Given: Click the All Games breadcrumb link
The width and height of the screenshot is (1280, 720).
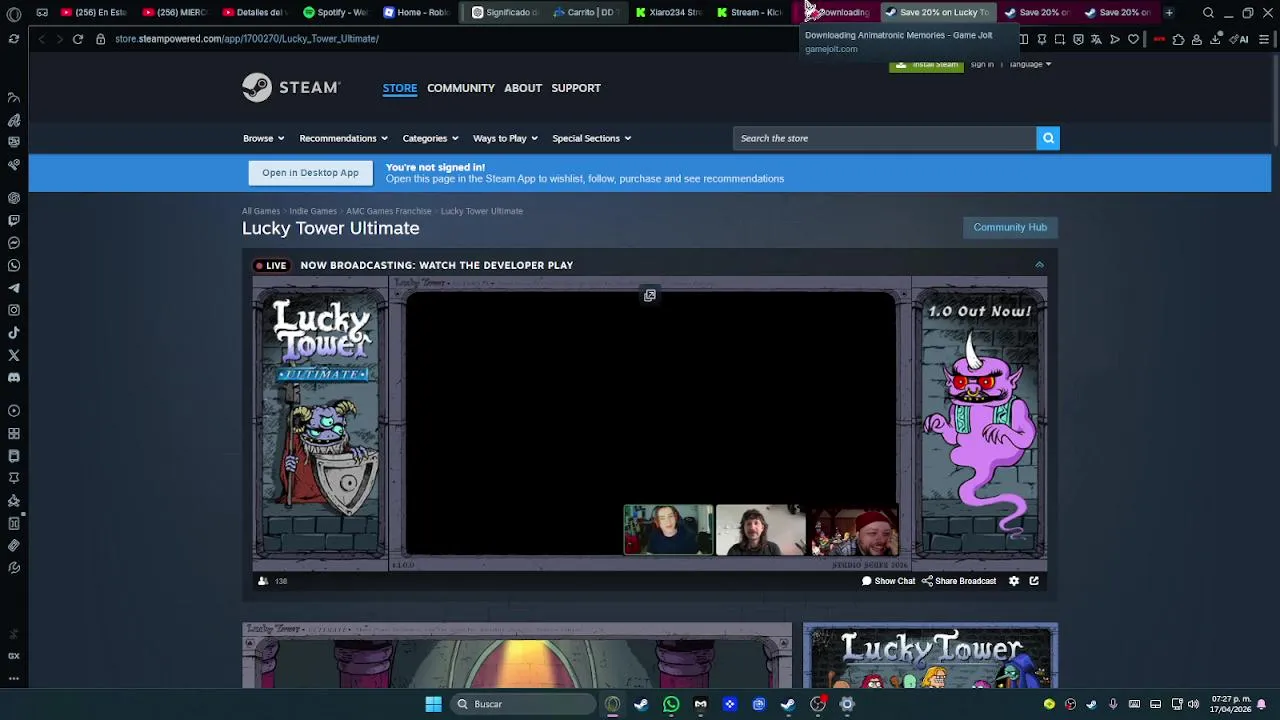Looking at the screenshot, I should (x=261, y=211).
